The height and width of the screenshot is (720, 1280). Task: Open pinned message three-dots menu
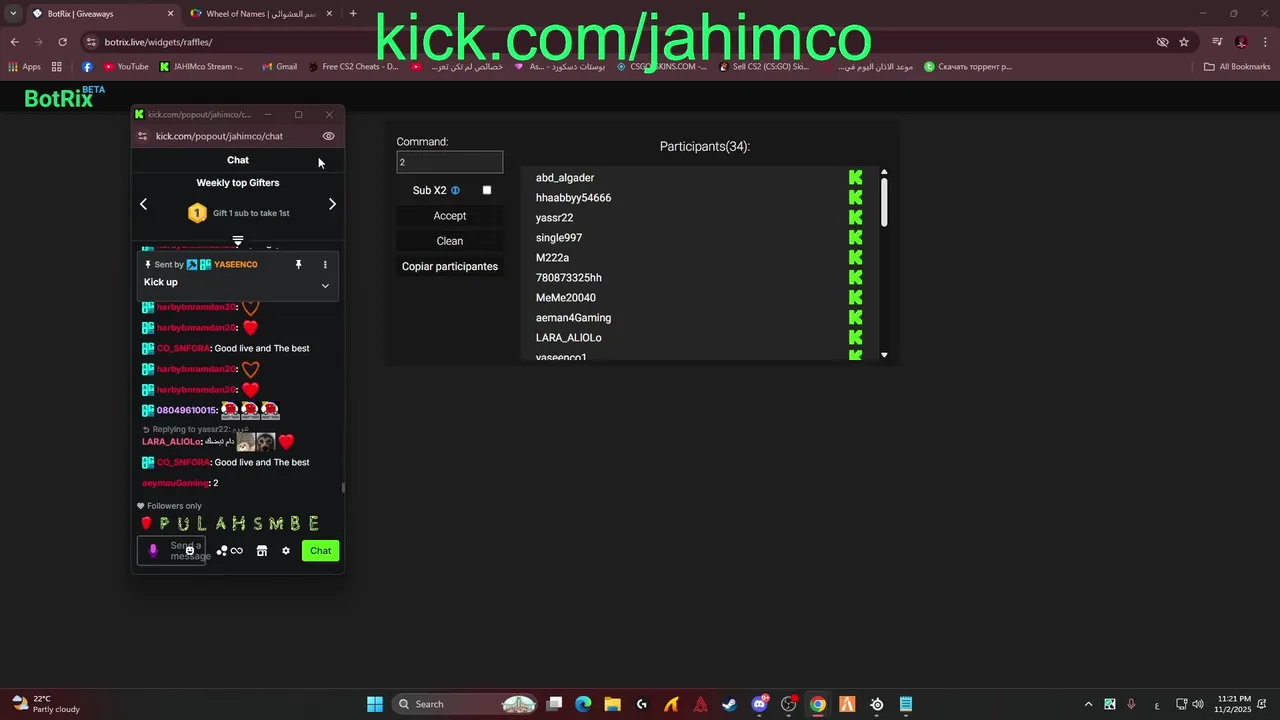tap(325, 265)
